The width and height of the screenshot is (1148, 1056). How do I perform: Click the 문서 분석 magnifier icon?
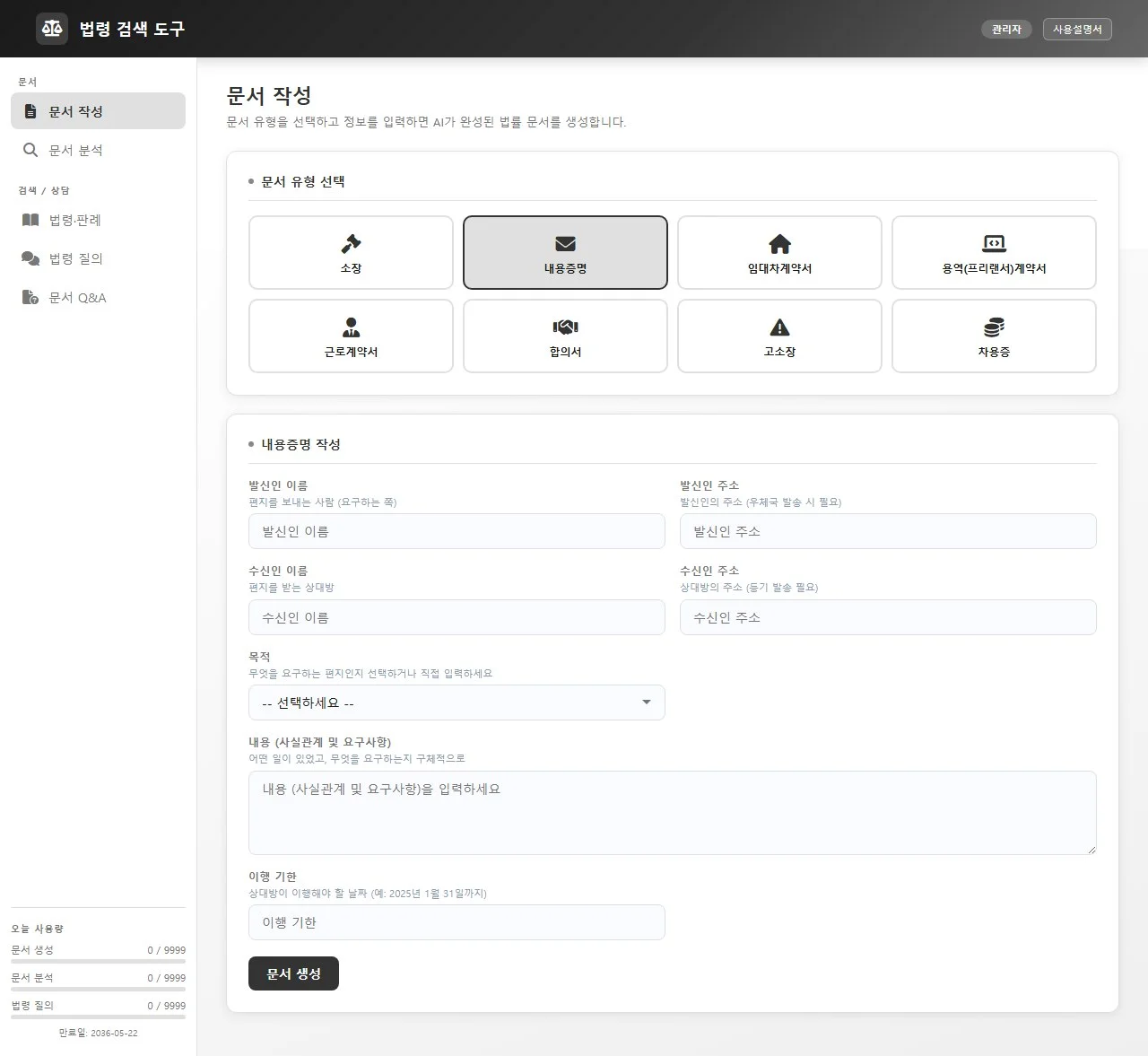point(30,150)
